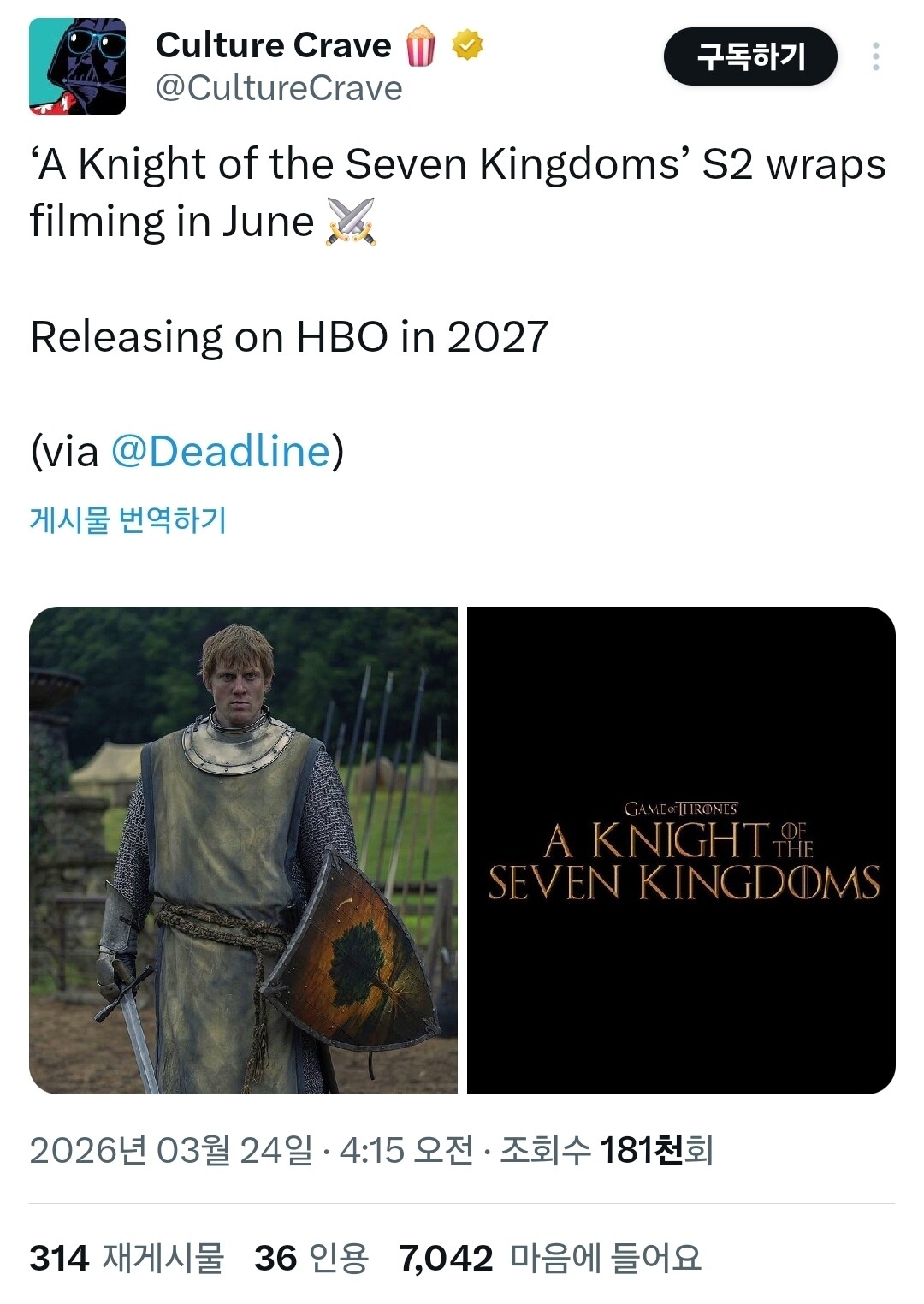Click the @CultureCrave handle
This screenshot has width=924, height=1304.
tap(279, 88)
